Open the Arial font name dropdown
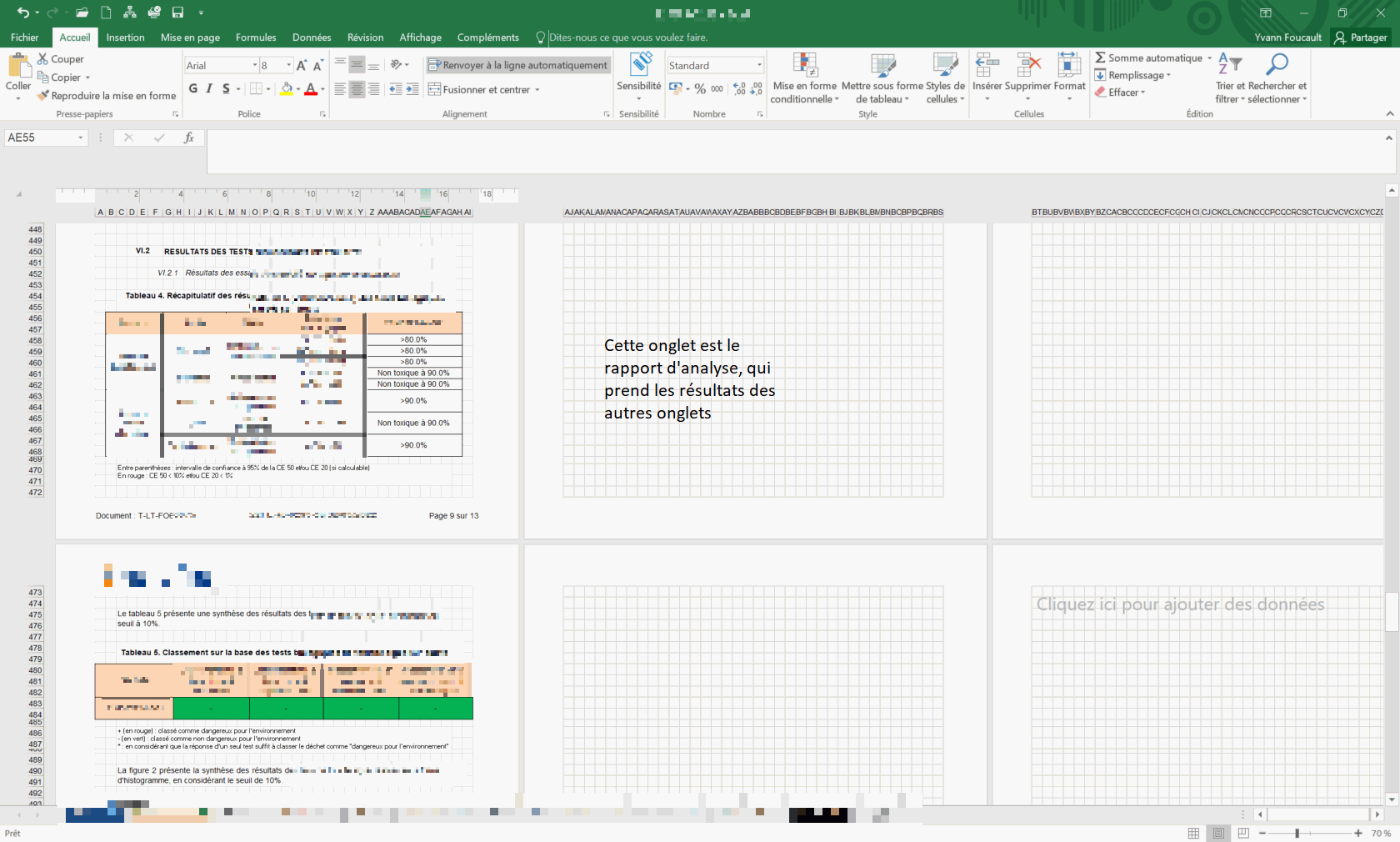Viewport: 1400px width, 842px height. [x=255, y=65]
